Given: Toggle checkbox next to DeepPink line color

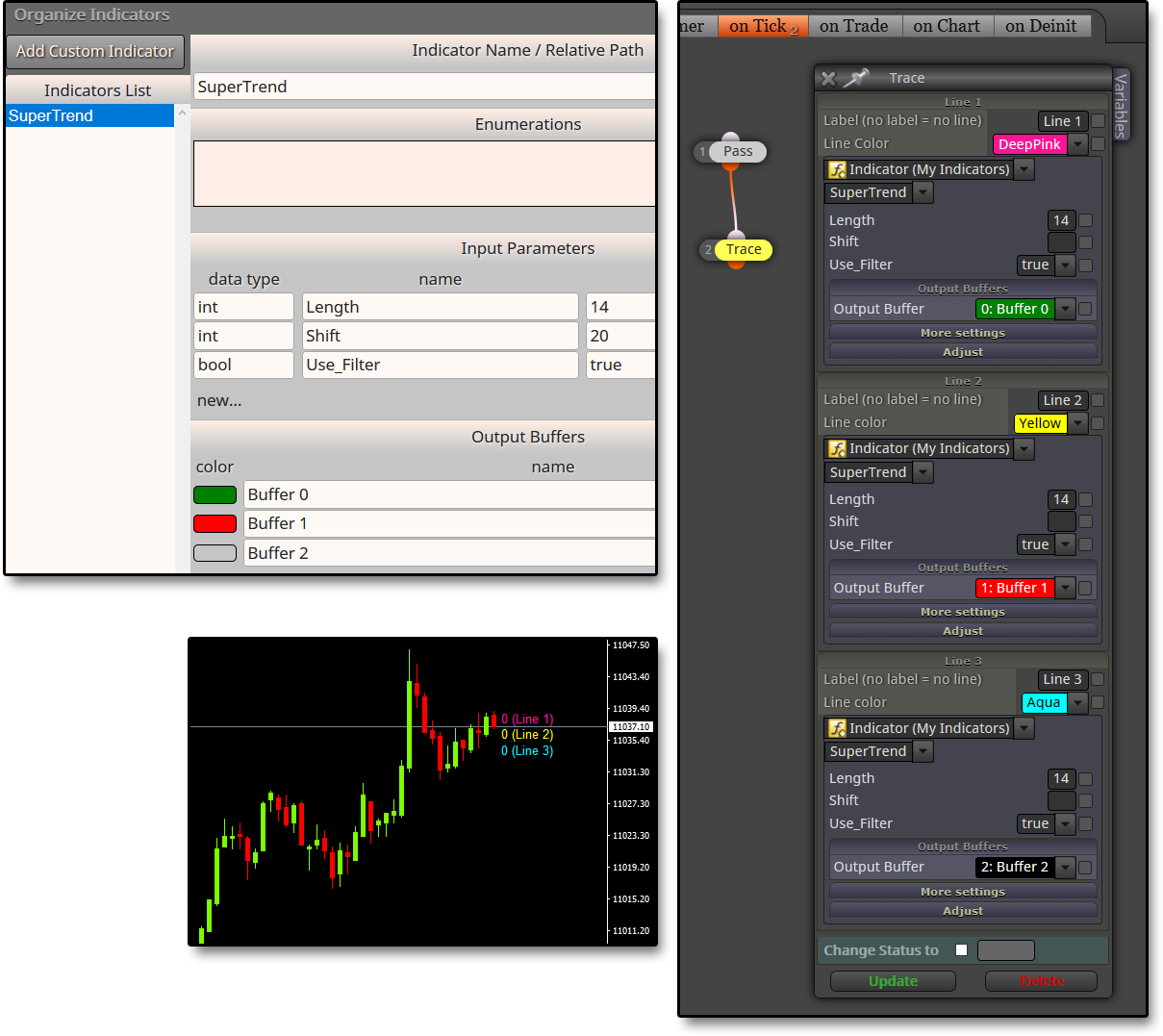Looking at the screenshot, I should [x=1098, y=144].
